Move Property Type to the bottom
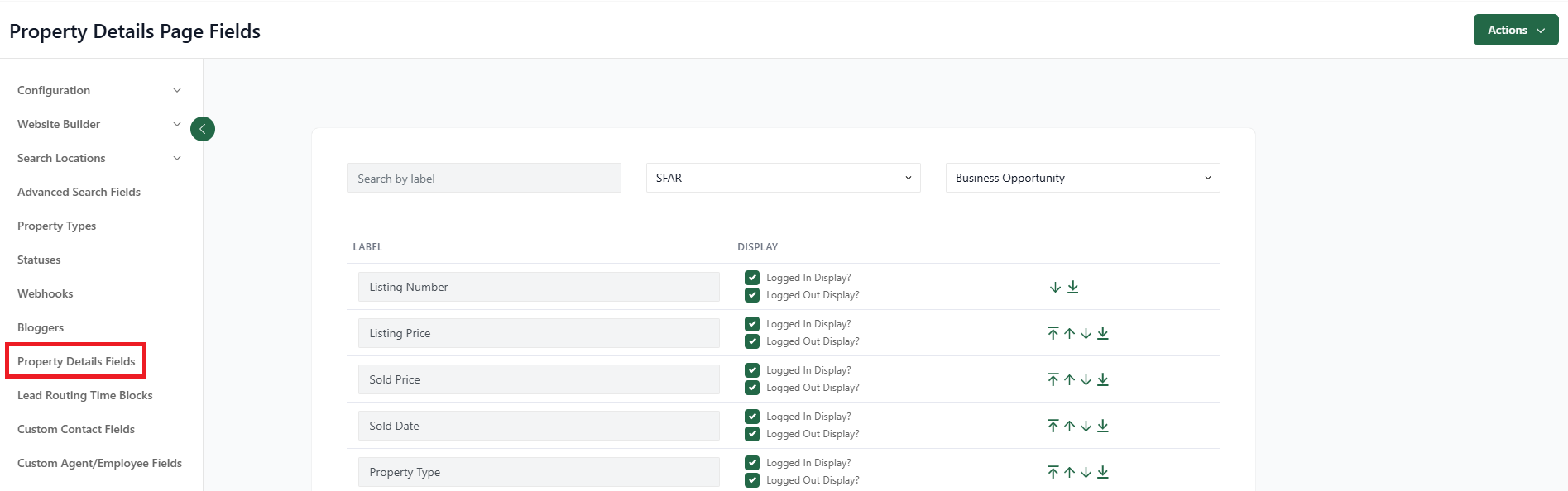Screen dimensions: 1568x491 [1103, 472]
